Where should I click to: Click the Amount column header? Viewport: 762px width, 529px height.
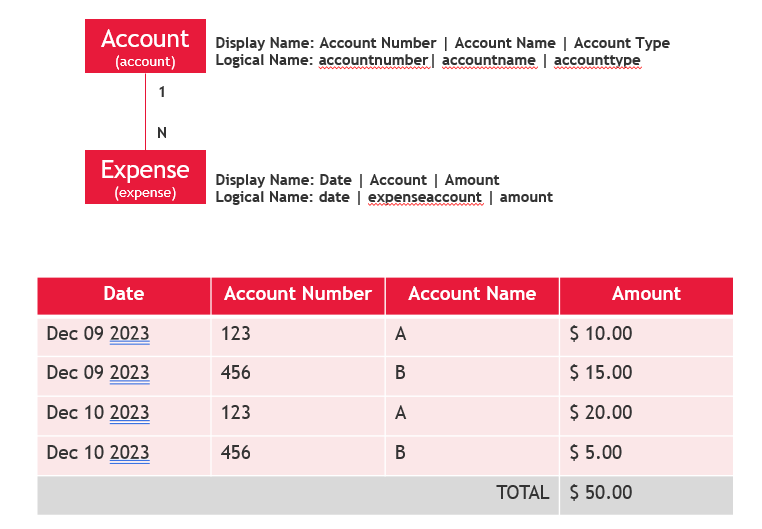point(646,294)
